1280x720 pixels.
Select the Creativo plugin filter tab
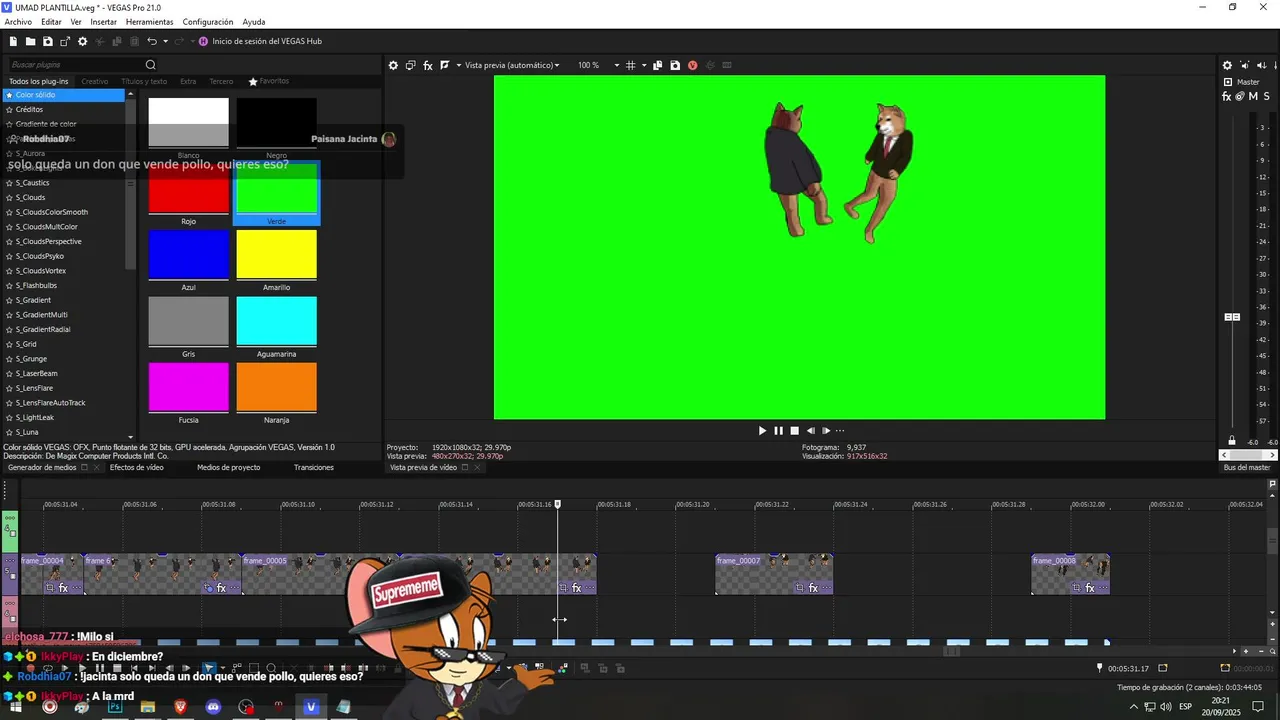95,81
